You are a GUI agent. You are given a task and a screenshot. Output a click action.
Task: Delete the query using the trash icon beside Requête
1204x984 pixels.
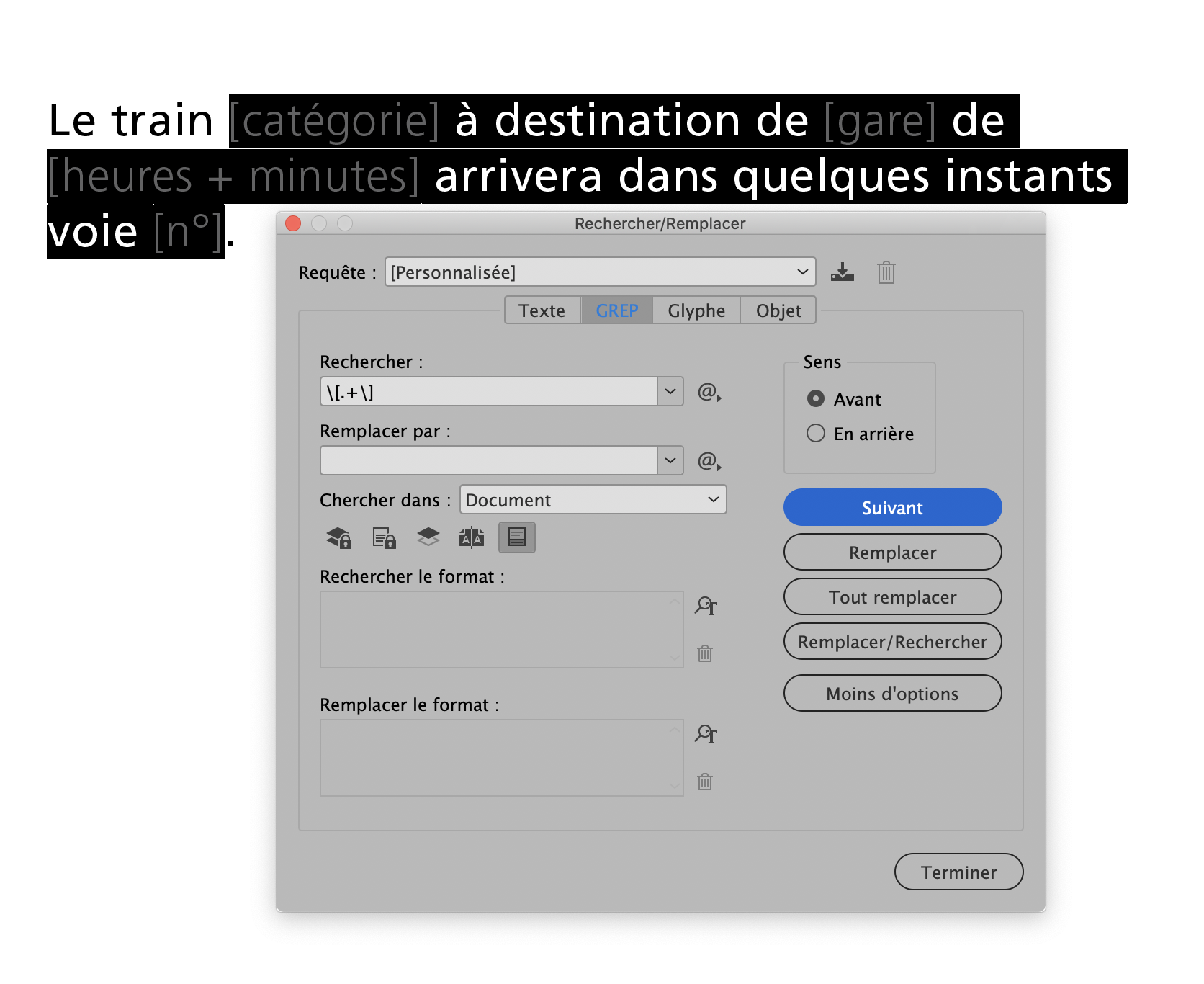886,272
